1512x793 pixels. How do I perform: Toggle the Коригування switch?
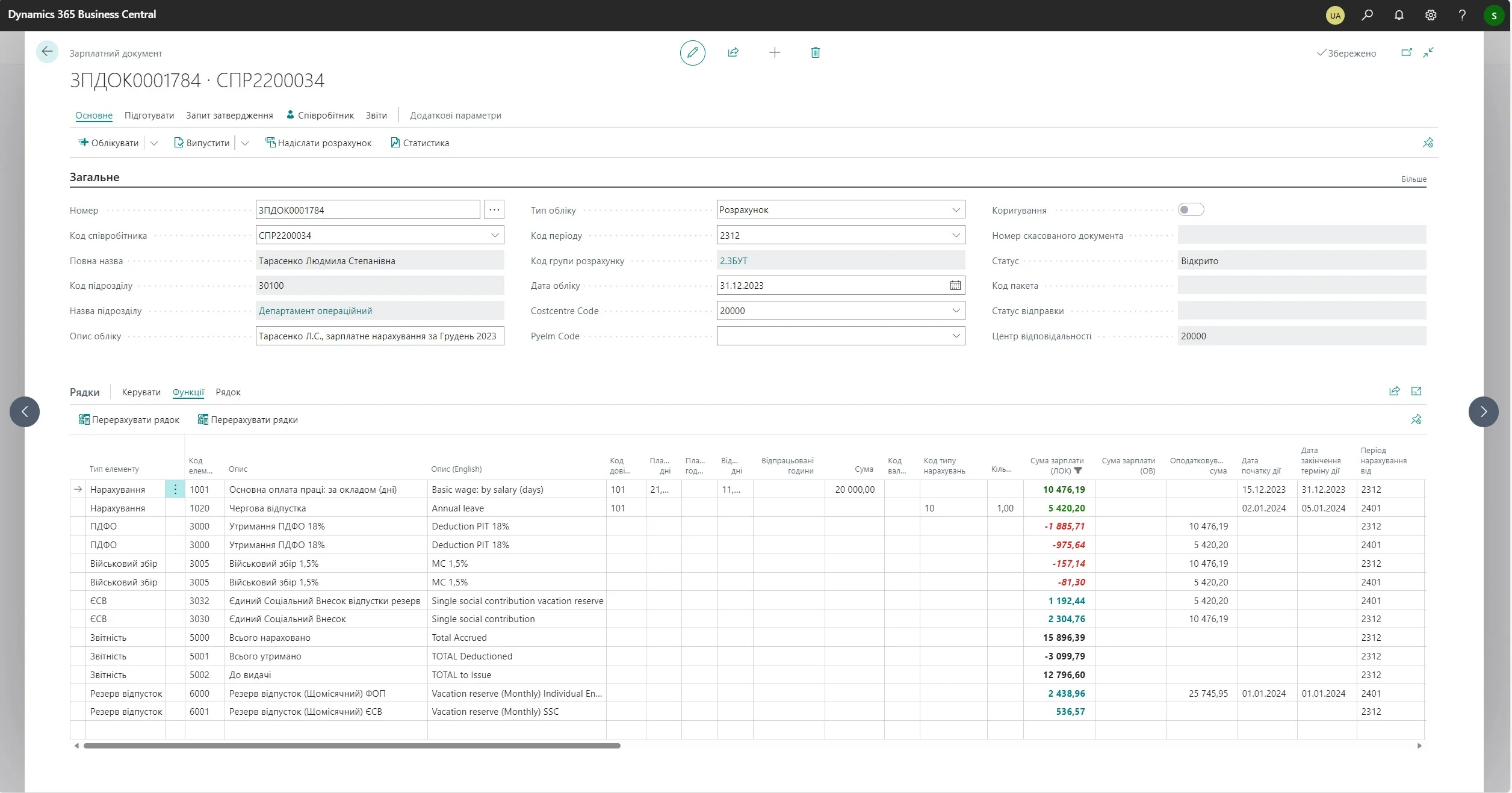pos(1191,210)
